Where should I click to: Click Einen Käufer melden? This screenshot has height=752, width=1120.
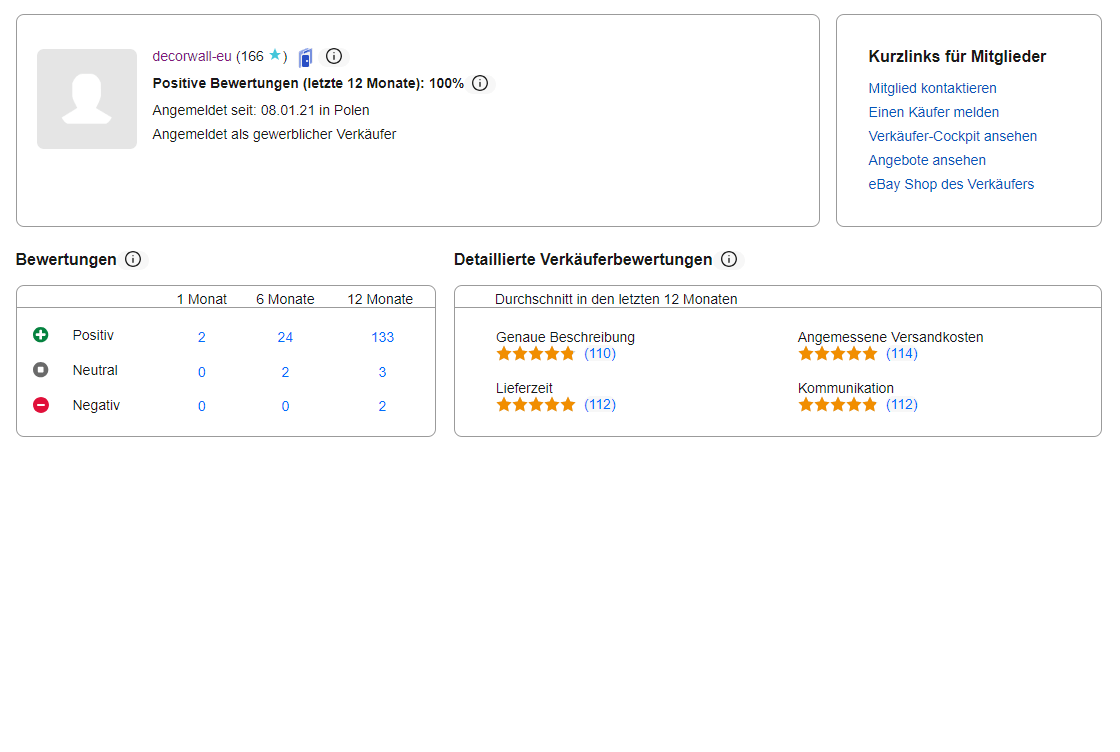coord(933,112)
